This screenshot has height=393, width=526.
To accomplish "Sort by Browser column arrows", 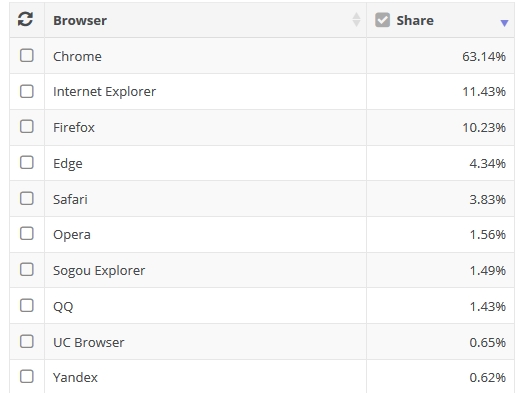I will 356,20.
